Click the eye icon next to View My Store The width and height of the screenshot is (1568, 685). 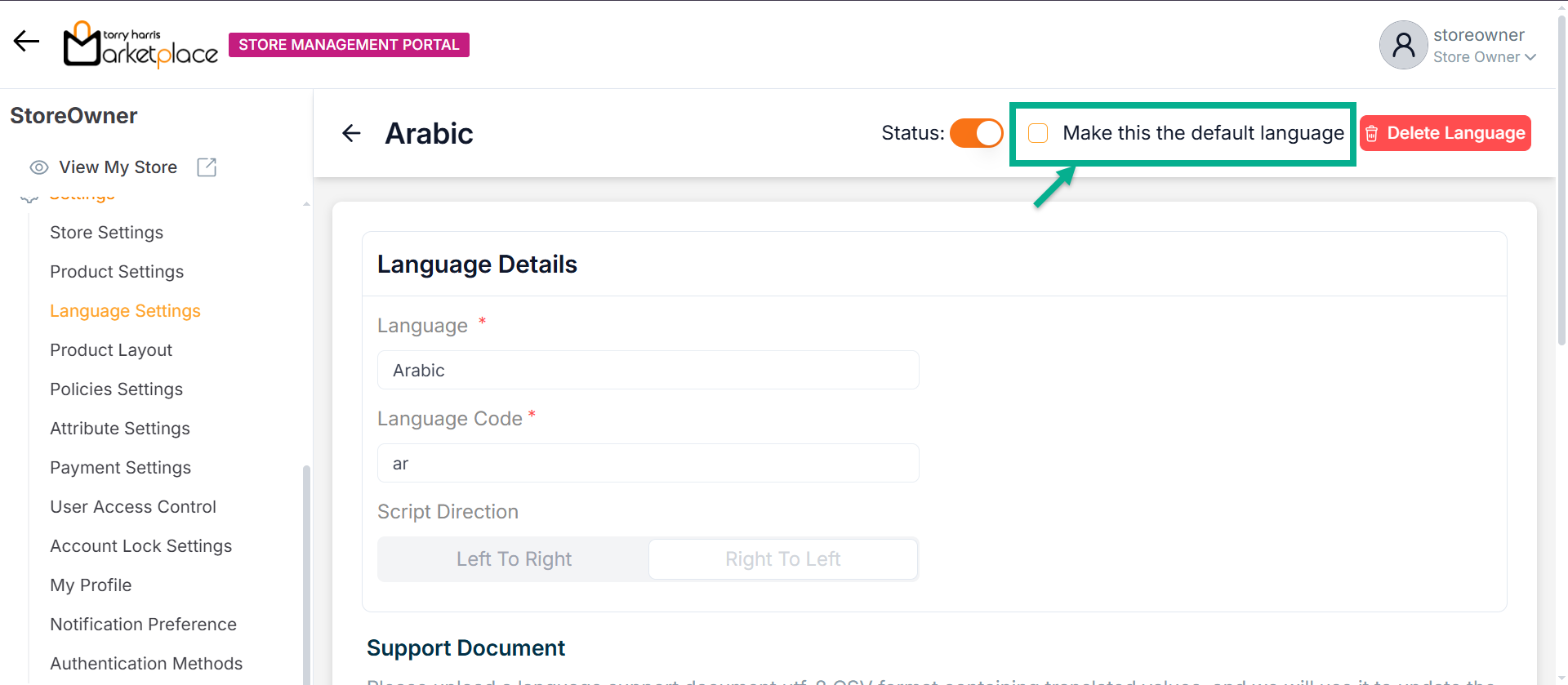click(38, 167)
